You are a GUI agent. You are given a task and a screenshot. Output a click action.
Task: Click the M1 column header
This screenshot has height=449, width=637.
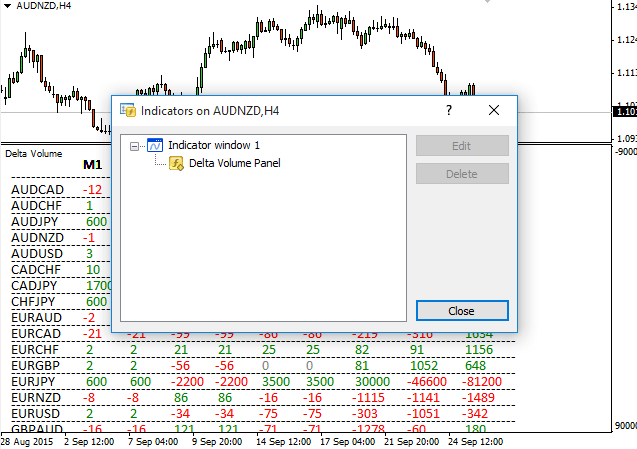pos(92,164)
